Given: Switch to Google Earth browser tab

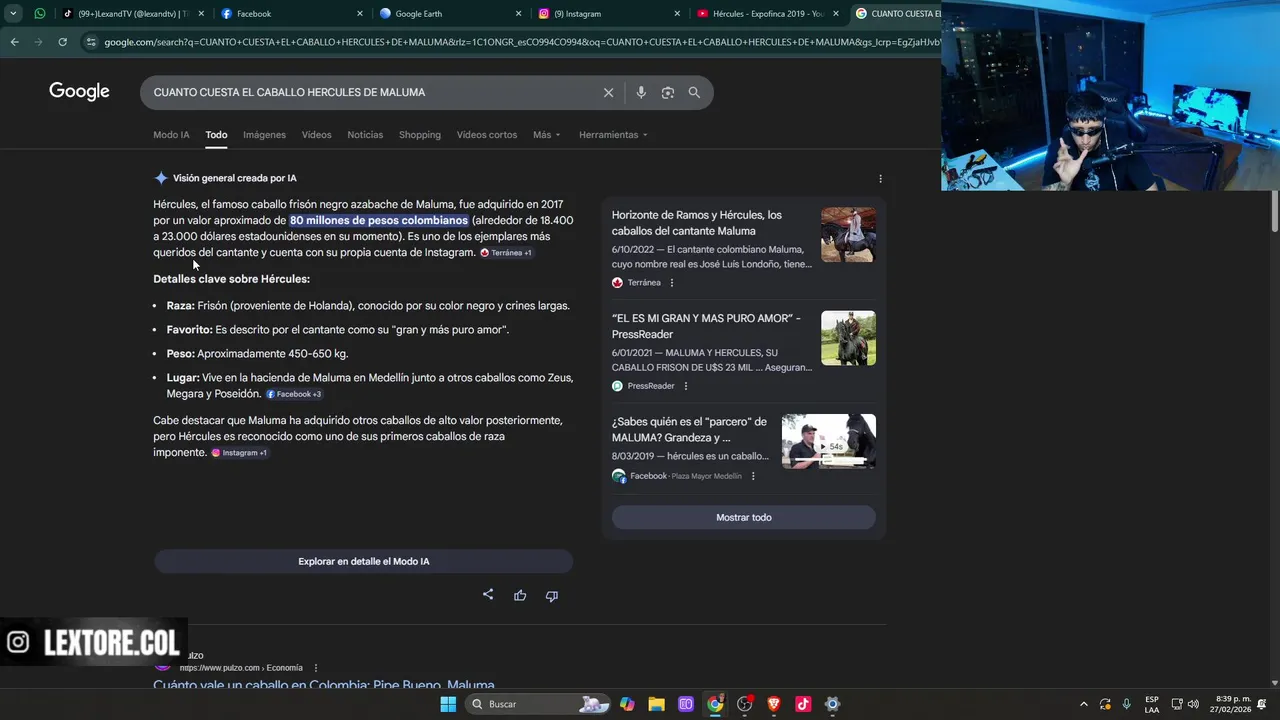Looking at the screenshot, I should (450, 13).
